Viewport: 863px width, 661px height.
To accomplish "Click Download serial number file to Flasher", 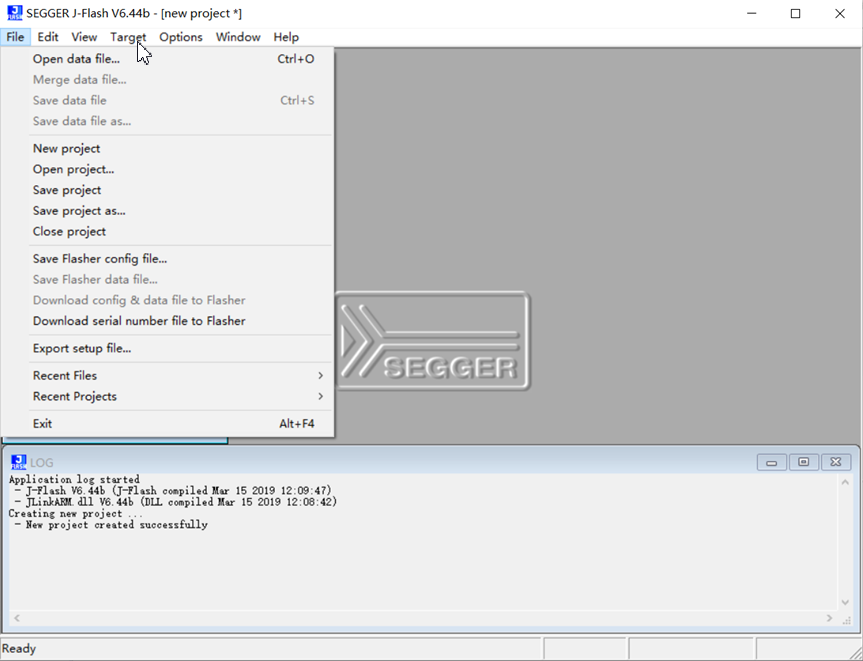I will [138, 320].
